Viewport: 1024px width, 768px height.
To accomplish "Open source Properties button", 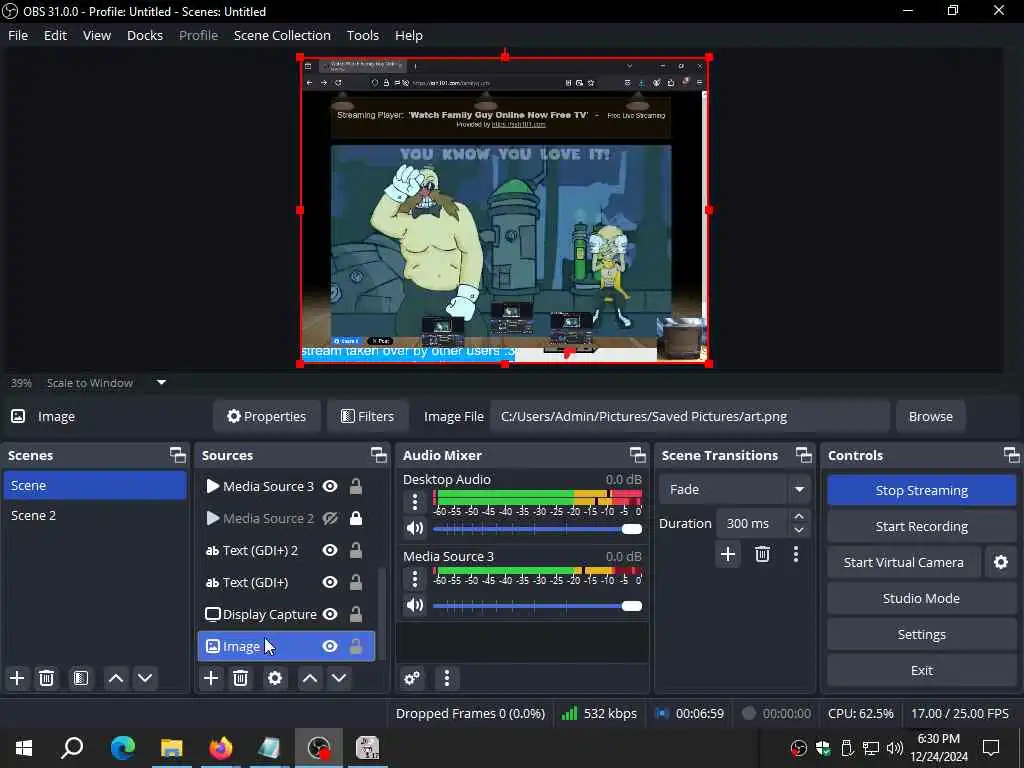I will (x=266, y=416).
